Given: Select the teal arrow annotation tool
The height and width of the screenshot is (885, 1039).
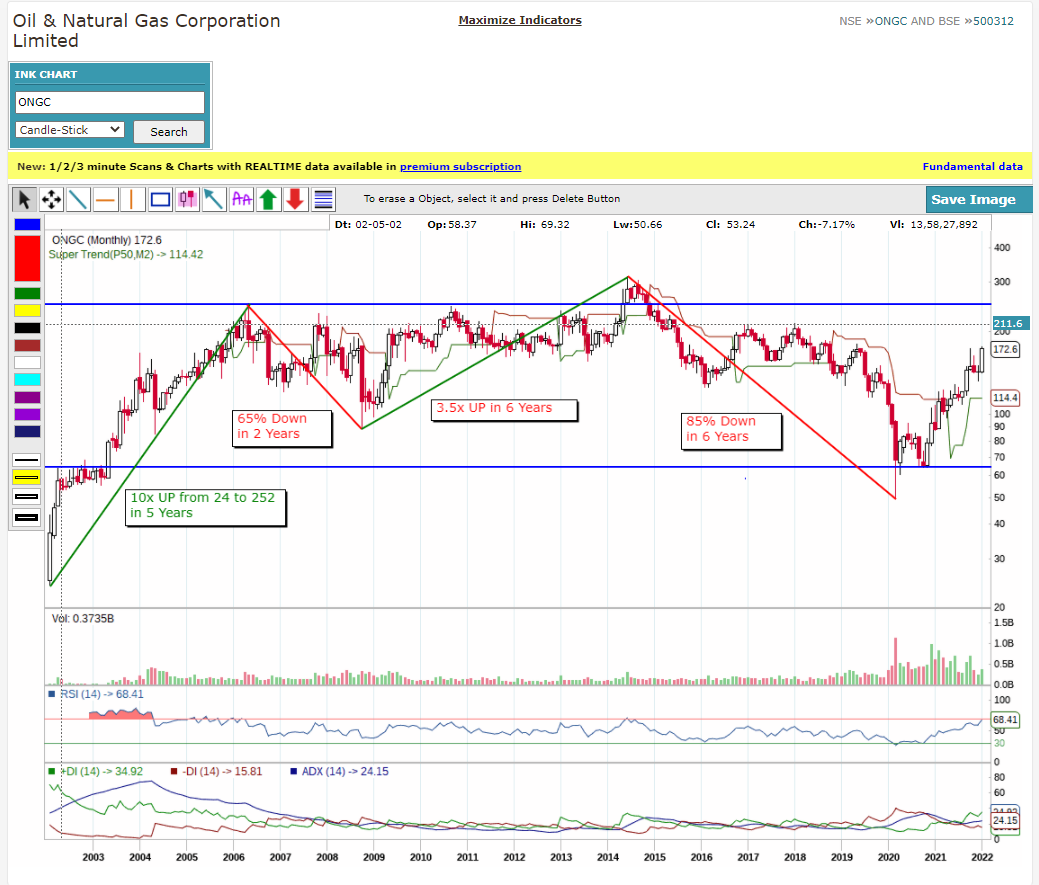Looking at the screenshot, I should pyautogui.click(x=215, y=199).
